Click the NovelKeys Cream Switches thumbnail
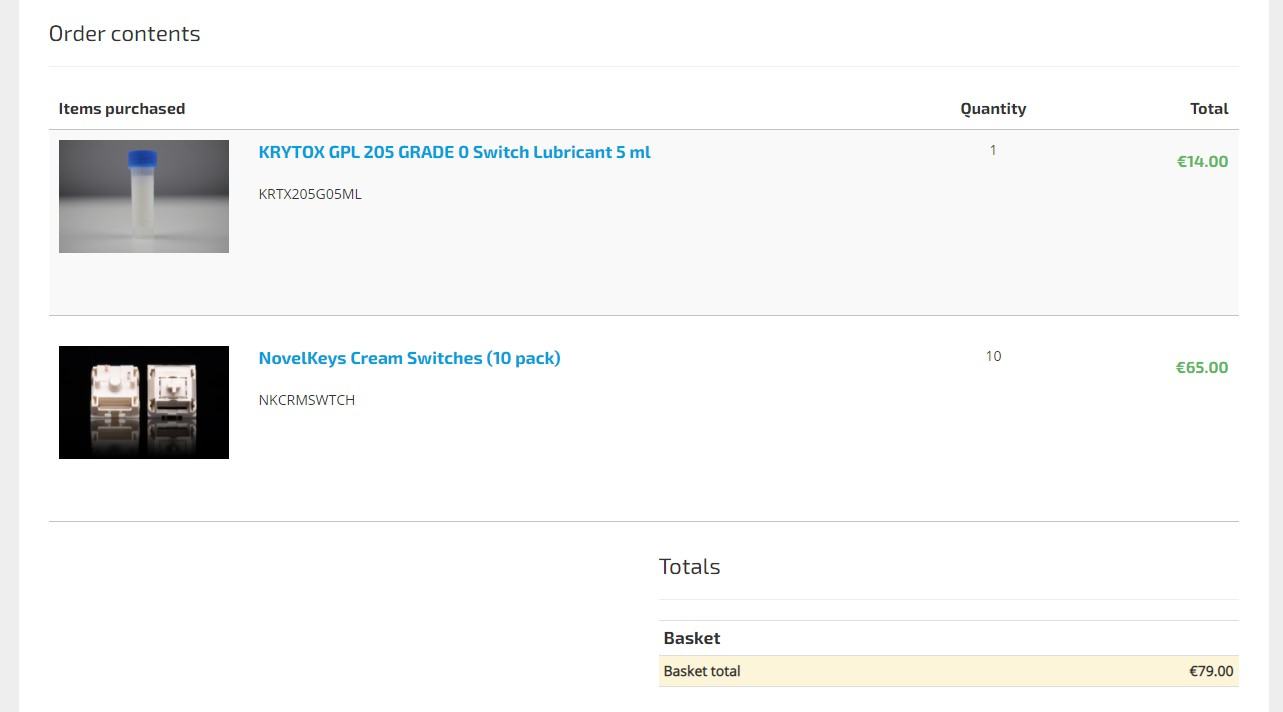 [x=144, y=402]
